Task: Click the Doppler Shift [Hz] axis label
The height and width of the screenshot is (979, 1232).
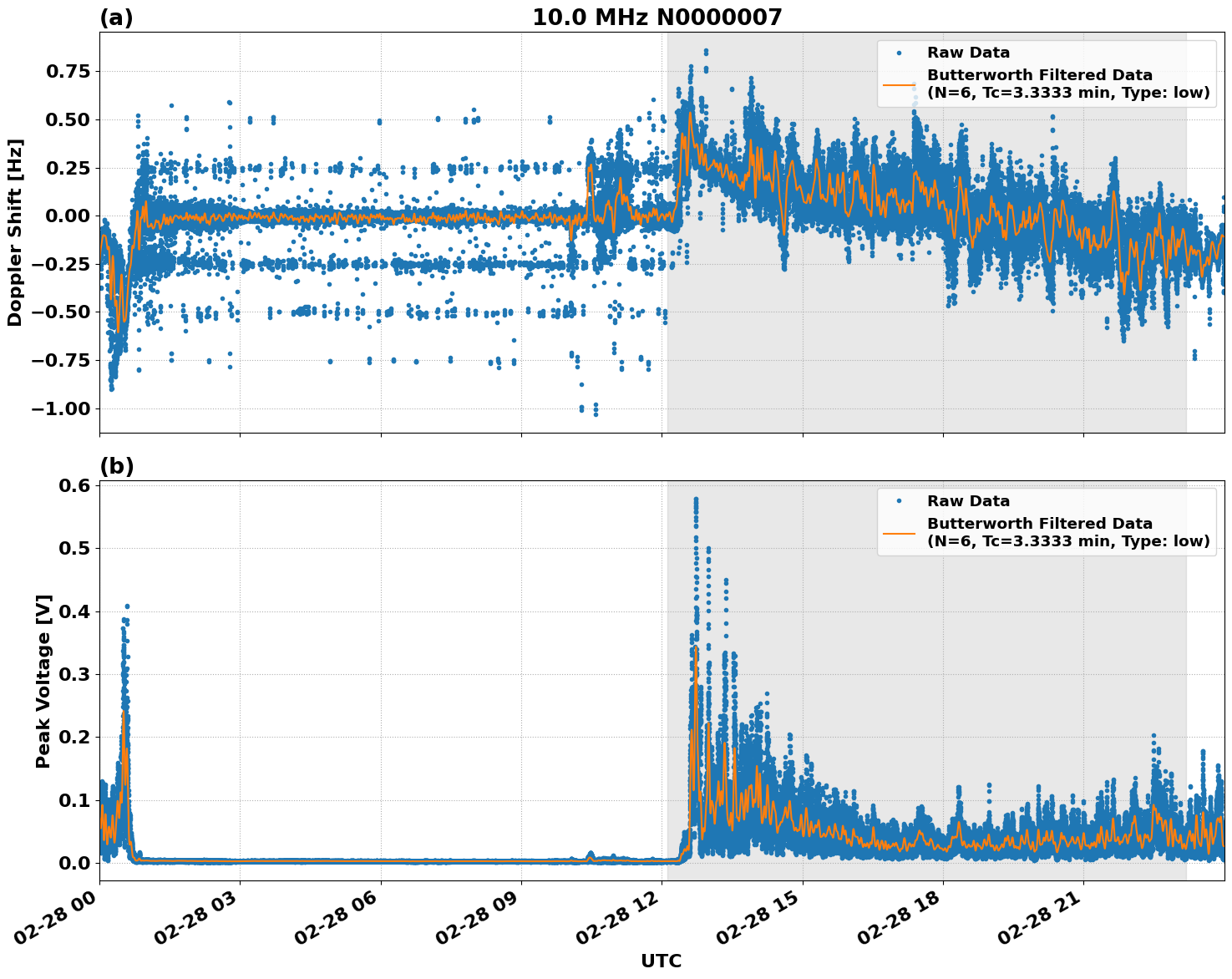Action: point(15,232)
